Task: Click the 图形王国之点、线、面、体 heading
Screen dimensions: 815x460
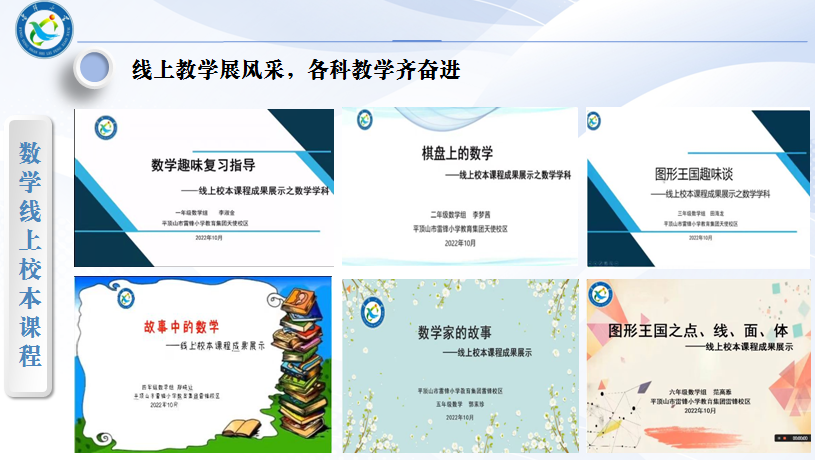Action: [x=699, y=329]
